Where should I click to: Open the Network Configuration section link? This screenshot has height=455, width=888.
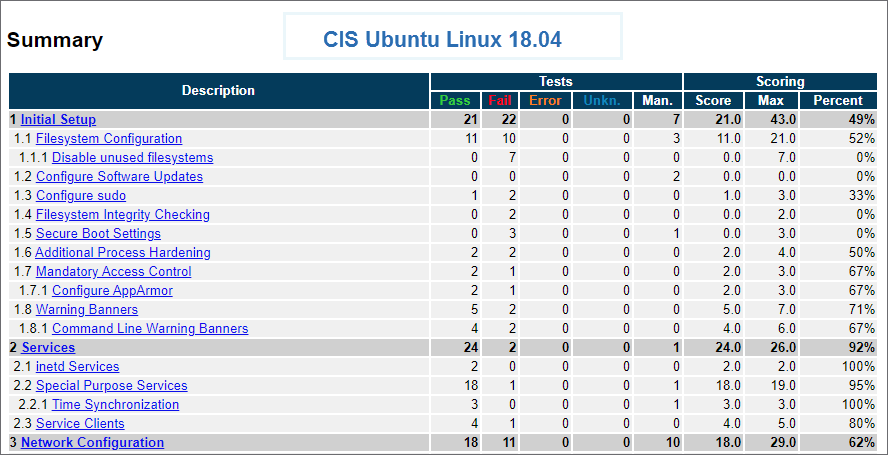pyautogui.click(x=92, y=443)
